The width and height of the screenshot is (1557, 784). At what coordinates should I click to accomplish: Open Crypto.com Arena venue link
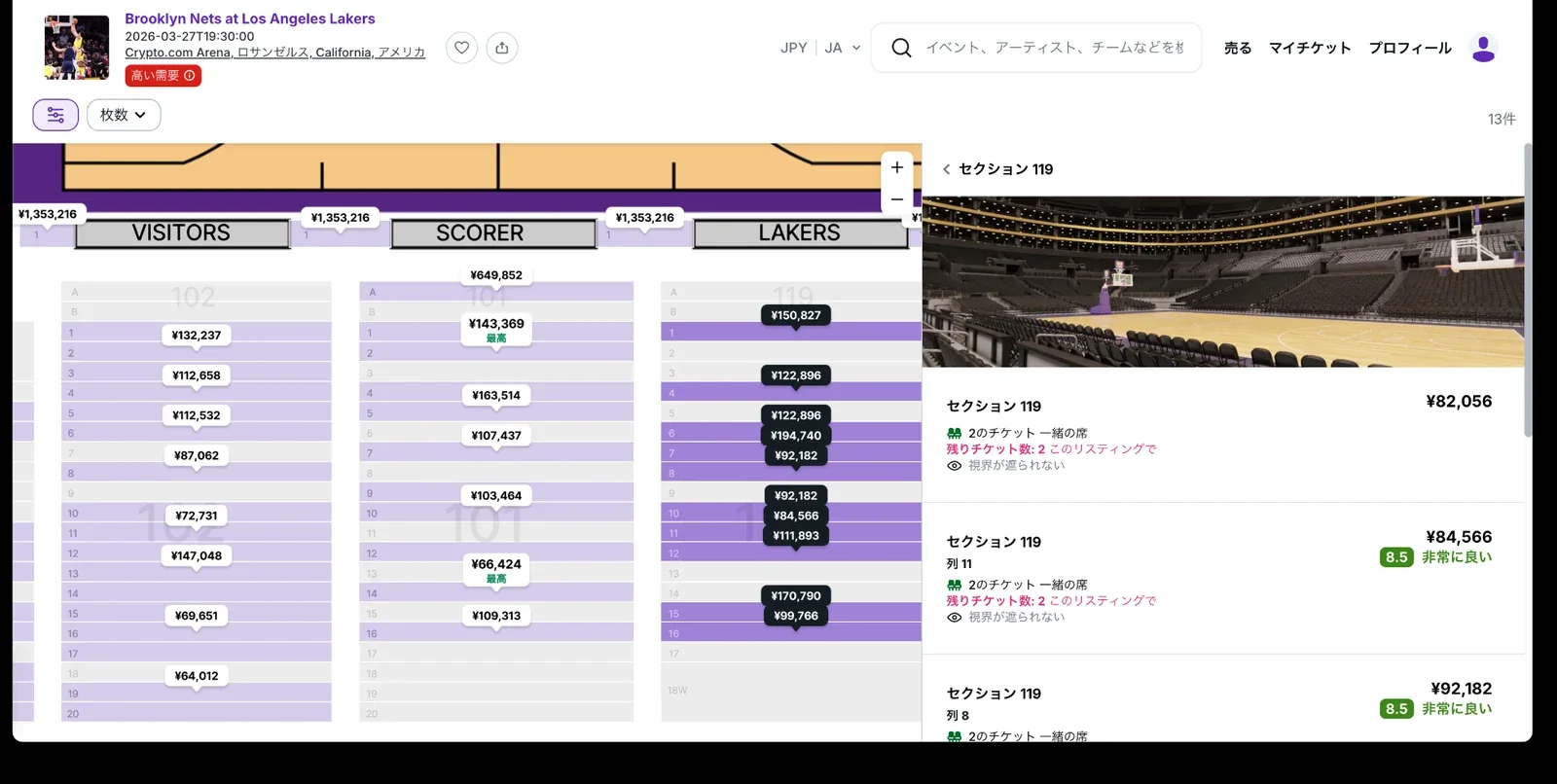(x=275, y=53)
